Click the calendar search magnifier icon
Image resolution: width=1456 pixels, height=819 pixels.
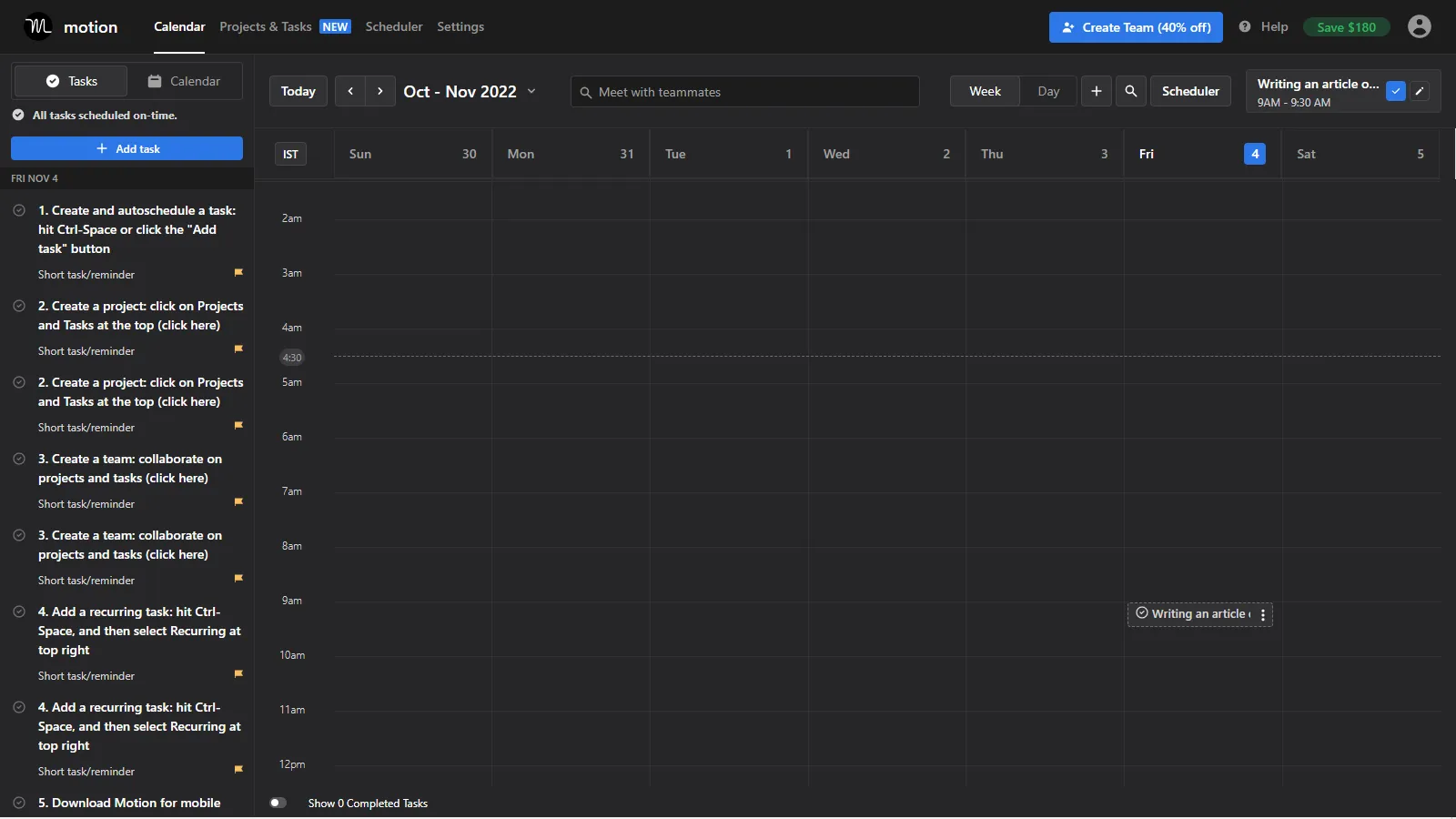(x=1130, y=91)
